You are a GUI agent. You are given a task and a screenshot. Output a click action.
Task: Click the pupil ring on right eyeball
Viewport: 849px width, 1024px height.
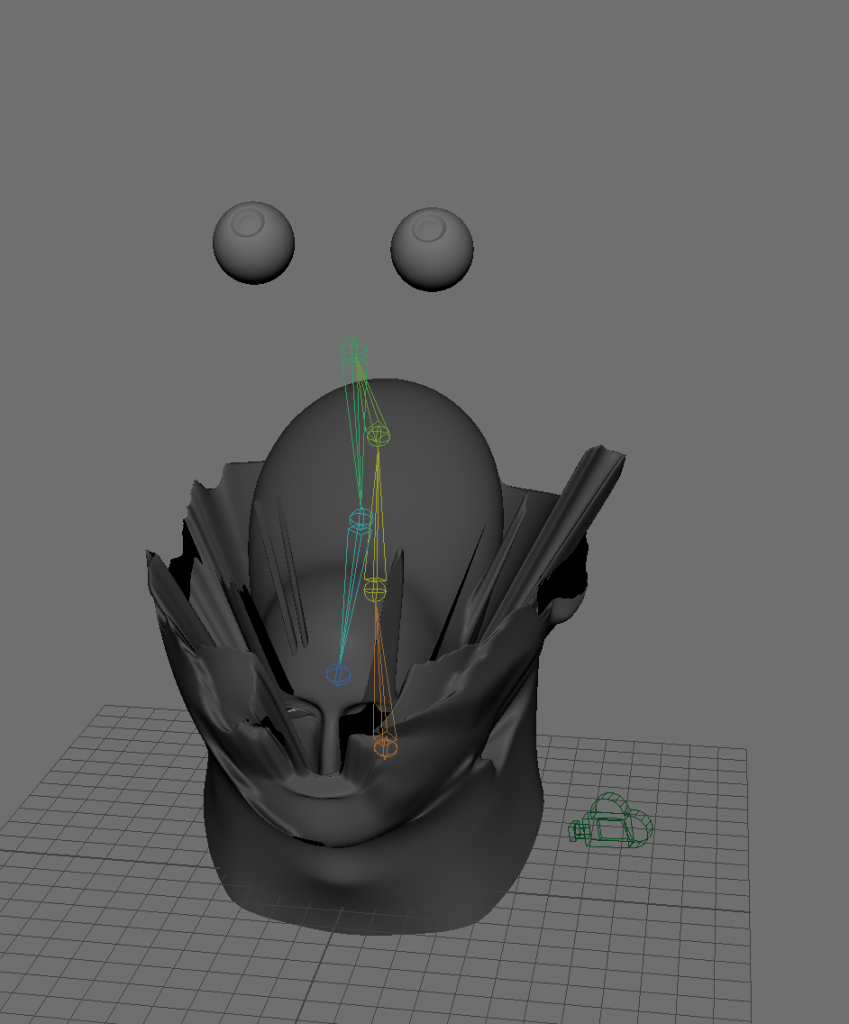430,229
